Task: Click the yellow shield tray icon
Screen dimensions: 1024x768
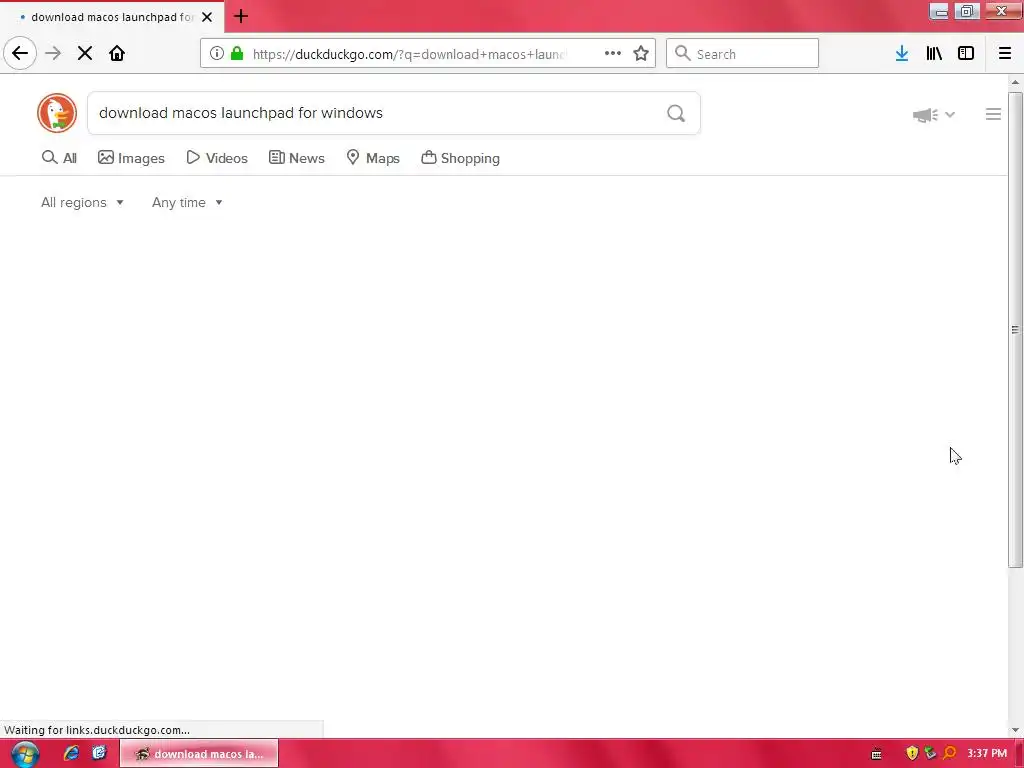Action: pyautogui.click(x=912, y=754)
